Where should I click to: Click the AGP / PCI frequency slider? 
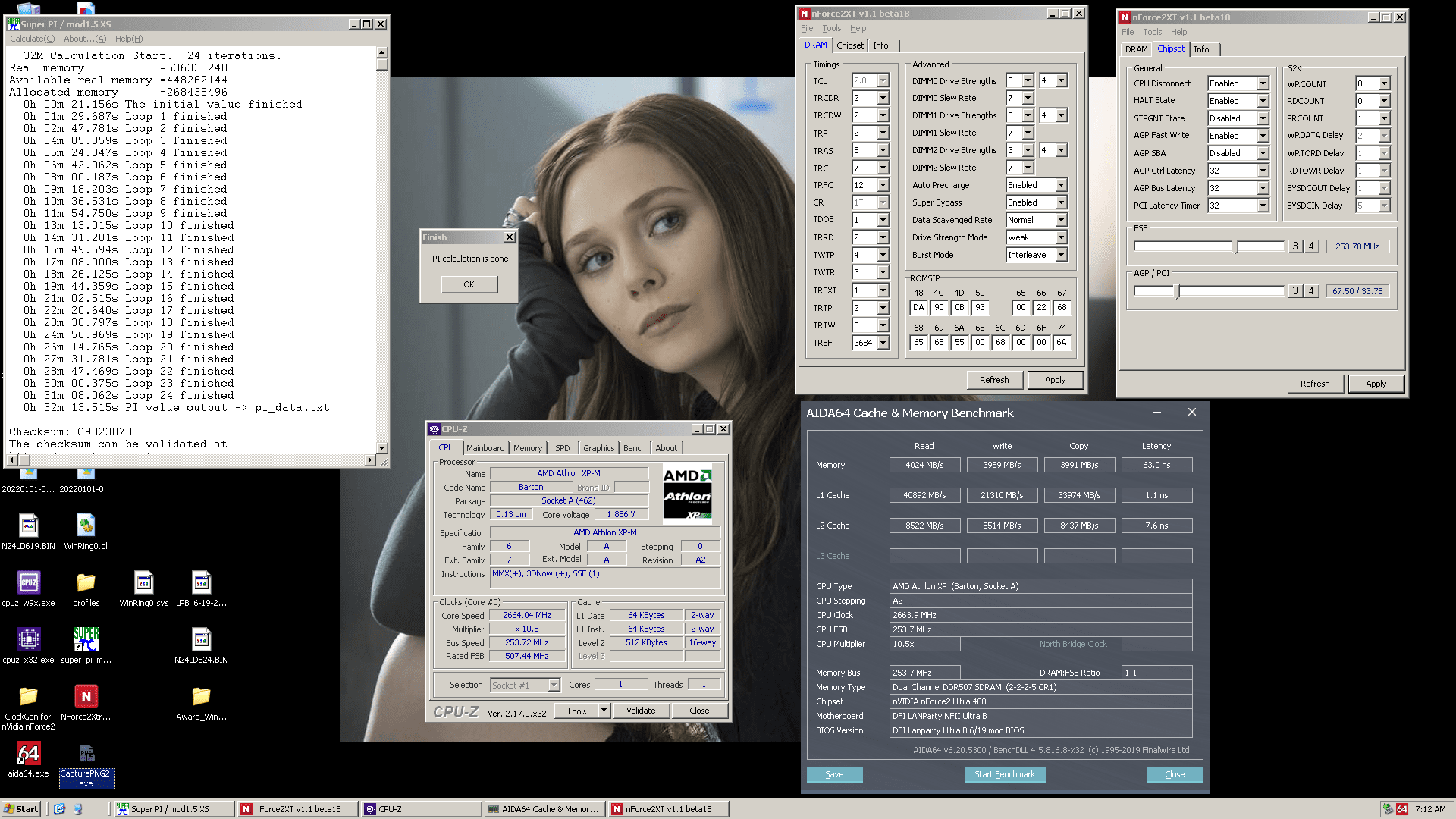tap(1178, 291)
